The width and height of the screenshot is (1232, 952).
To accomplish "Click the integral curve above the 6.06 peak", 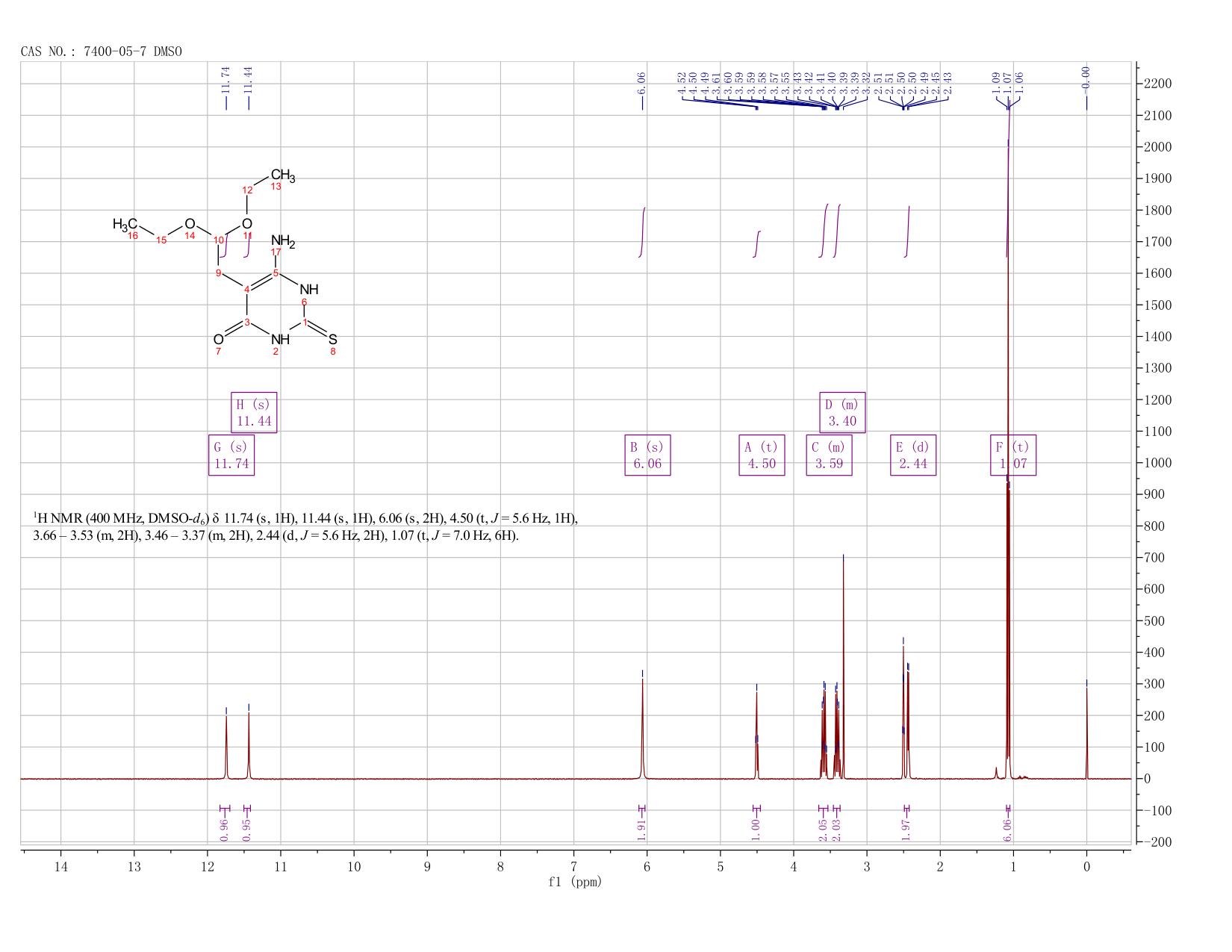I will [x=642, y=231].
